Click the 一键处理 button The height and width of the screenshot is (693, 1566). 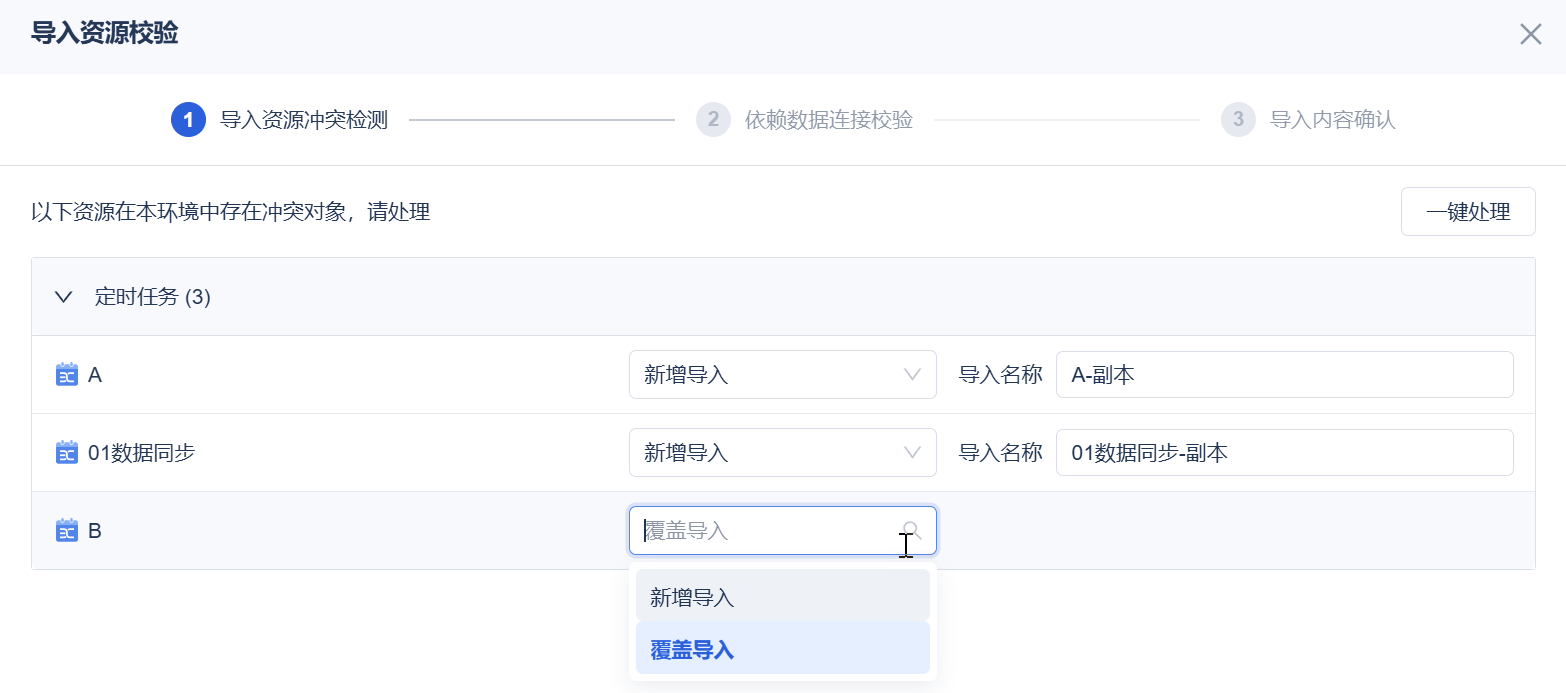(x=1467, y=212)
